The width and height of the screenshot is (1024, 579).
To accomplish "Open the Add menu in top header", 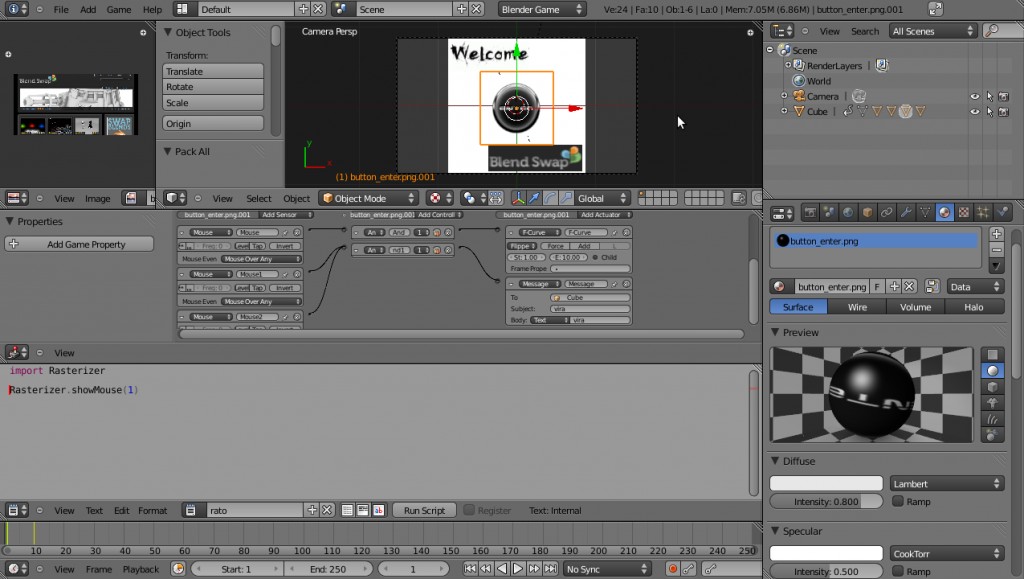I will point(87,9).
